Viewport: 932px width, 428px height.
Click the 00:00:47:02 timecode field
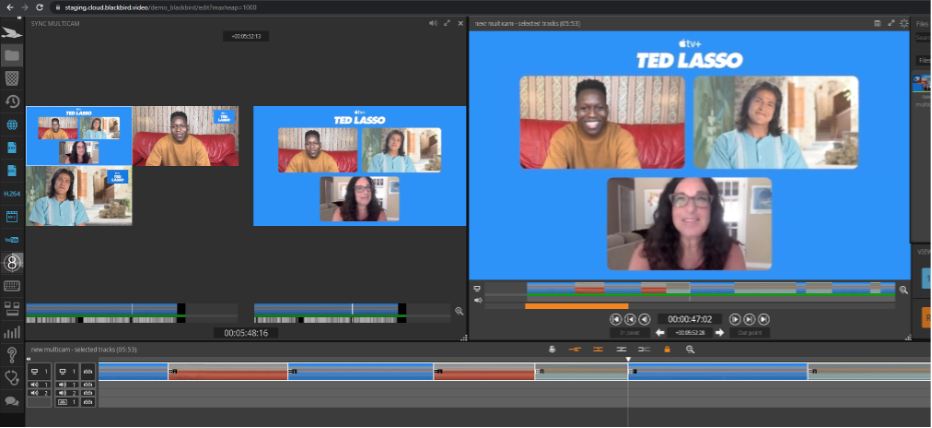click(x=689, y=319)
